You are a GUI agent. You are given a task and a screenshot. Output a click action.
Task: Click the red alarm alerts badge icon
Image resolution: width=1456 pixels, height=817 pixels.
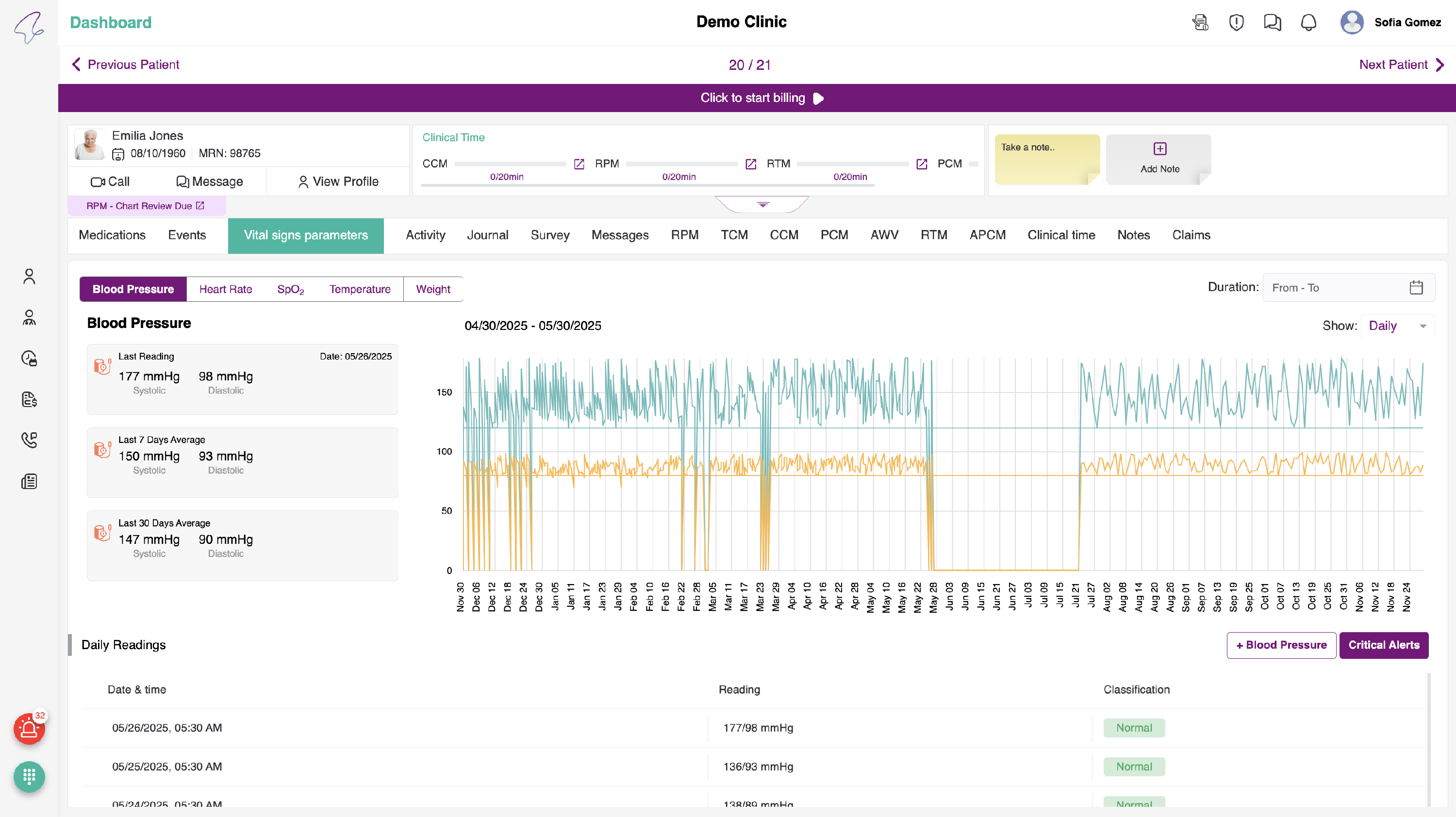[x=29, y=729]
